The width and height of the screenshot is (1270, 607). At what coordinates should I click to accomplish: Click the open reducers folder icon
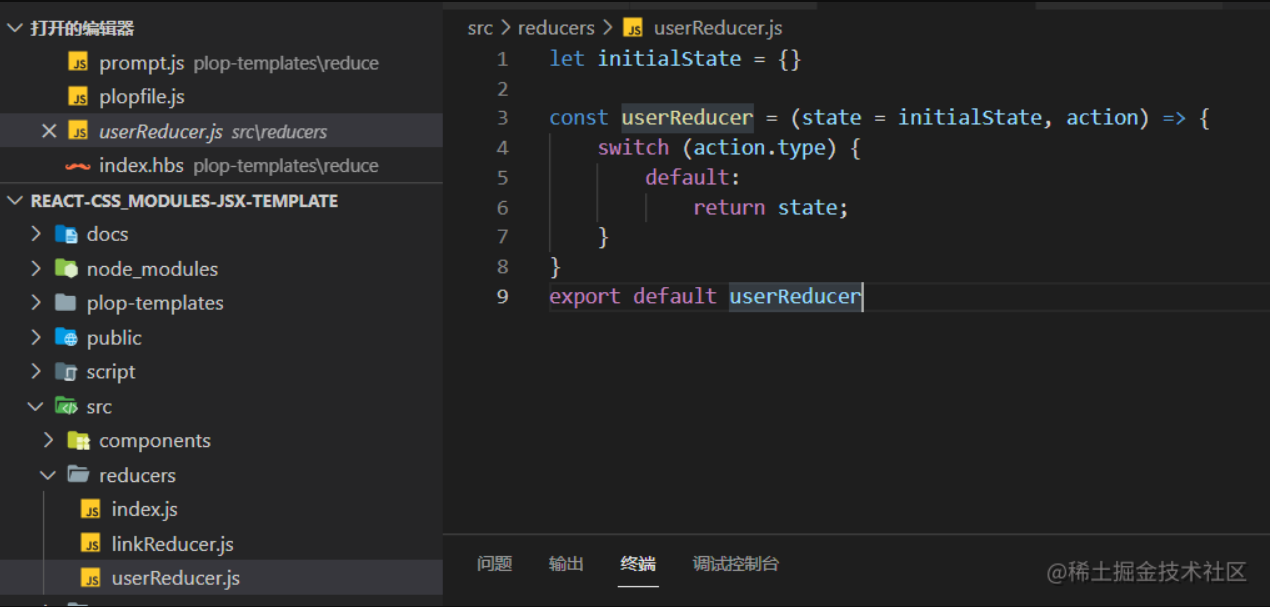point(78,474)
